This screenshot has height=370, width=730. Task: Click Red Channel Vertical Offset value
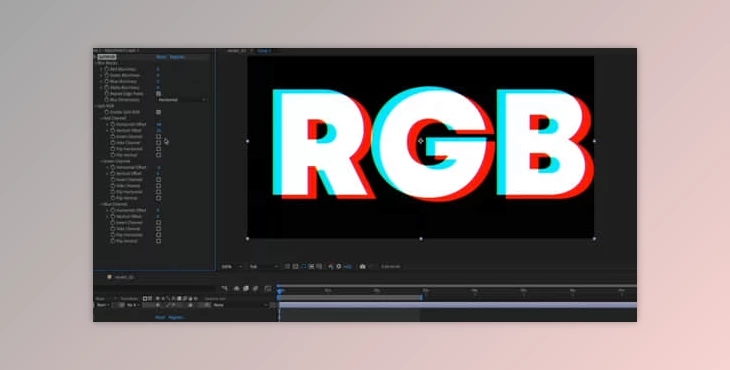[159, 130]
